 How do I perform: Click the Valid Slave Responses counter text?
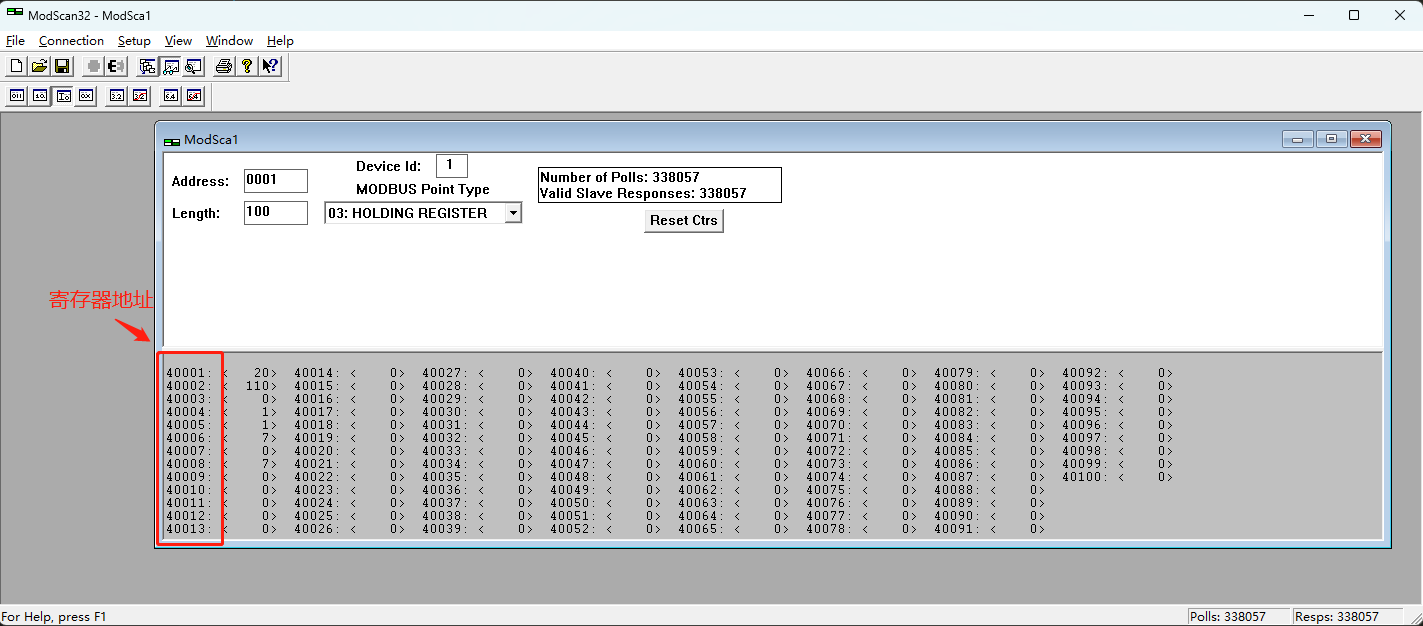pyautogui.click(x=643, y=193)
